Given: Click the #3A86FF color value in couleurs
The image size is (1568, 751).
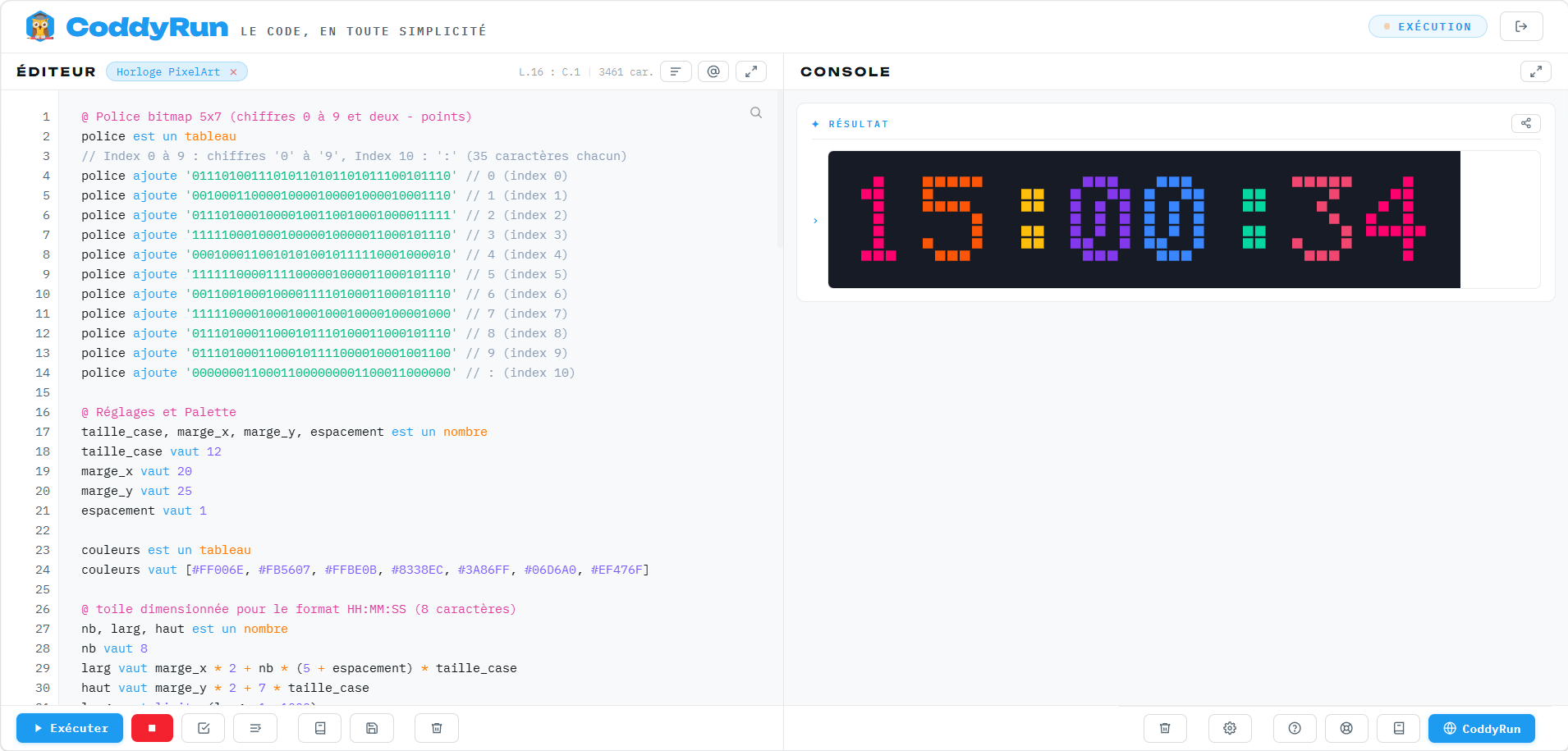Looking at the screenshot, I should [484, 570].
